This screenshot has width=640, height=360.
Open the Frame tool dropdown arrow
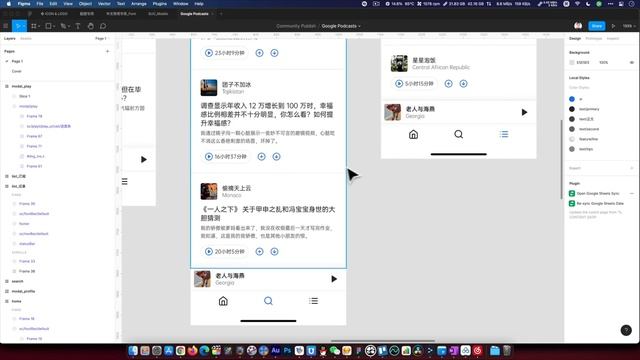[39, 26]
